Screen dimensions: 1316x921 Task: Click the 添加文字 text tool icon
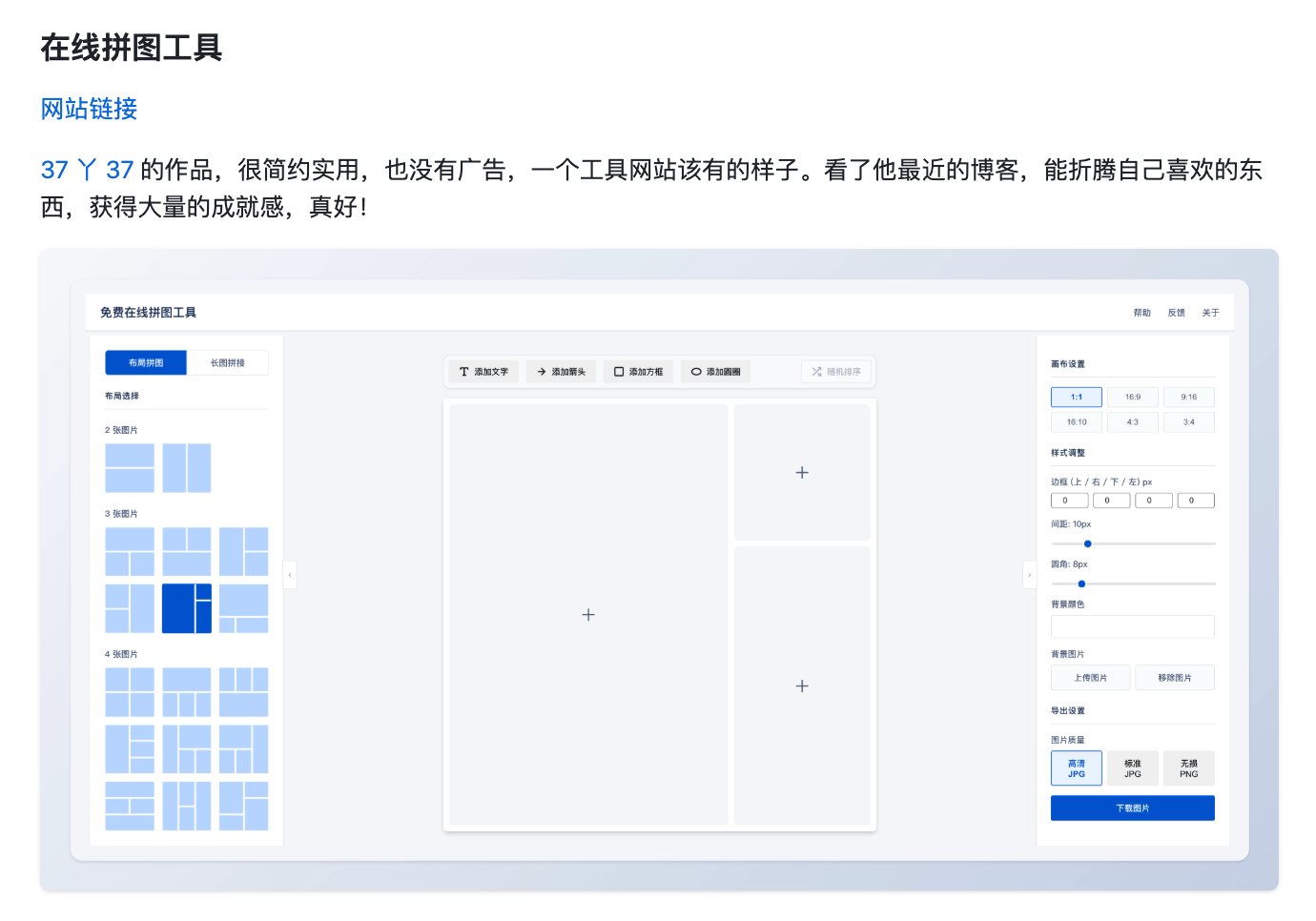(x=464, y=372)
